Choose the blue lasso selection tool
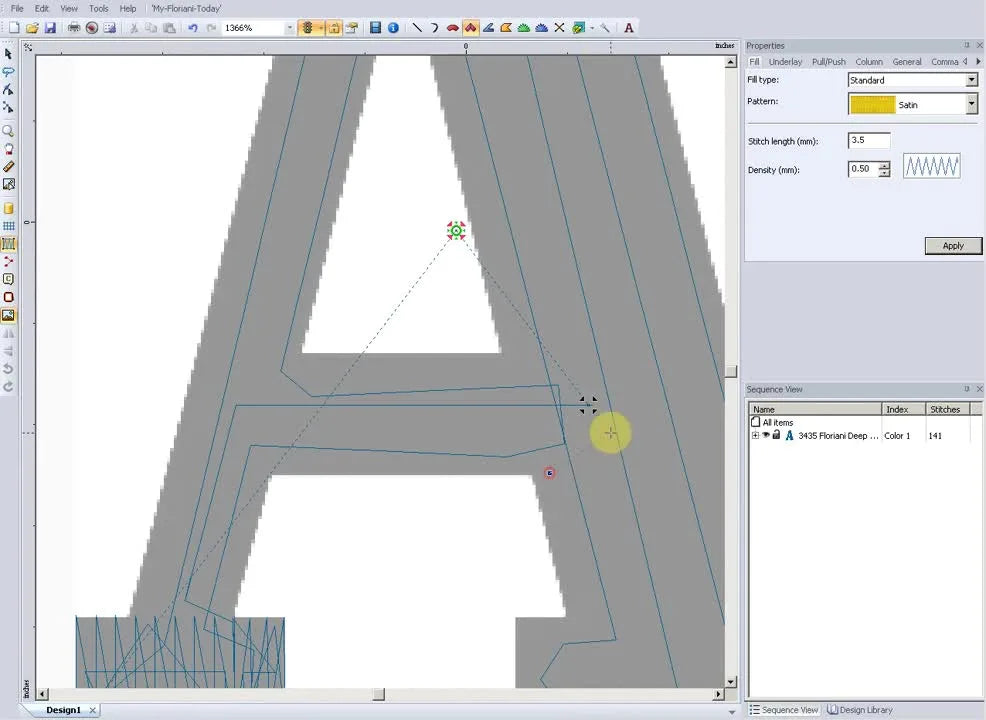The height and width of the screenshot is (720, 986). point(8,72)
